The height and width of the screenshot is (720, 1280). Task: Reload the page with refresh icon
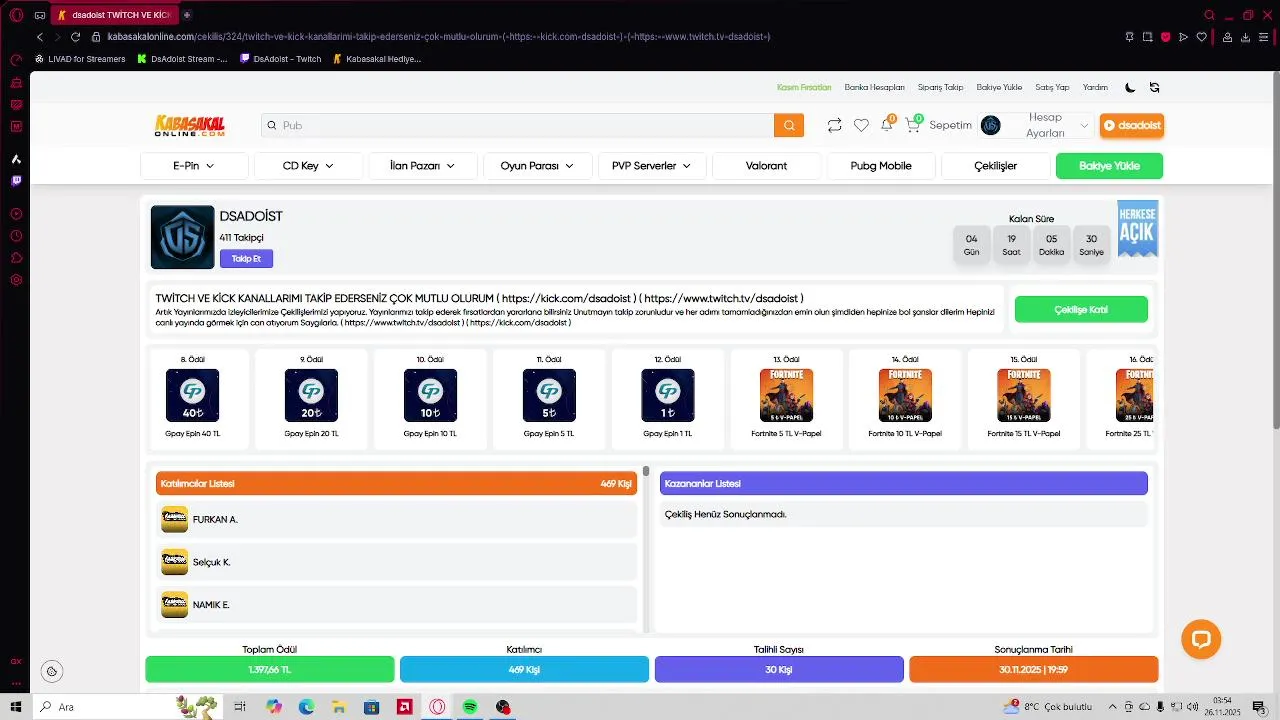coord(75,37)
